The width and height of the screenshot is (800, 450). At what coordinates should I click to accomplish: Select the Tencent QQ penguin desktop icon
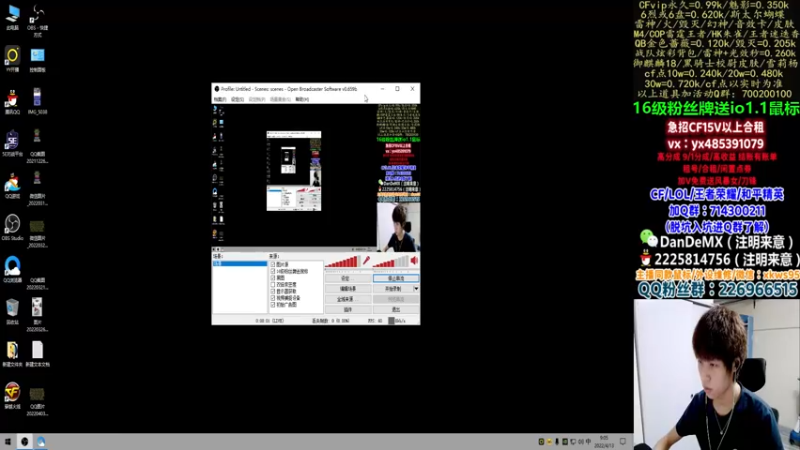point(12,102)
